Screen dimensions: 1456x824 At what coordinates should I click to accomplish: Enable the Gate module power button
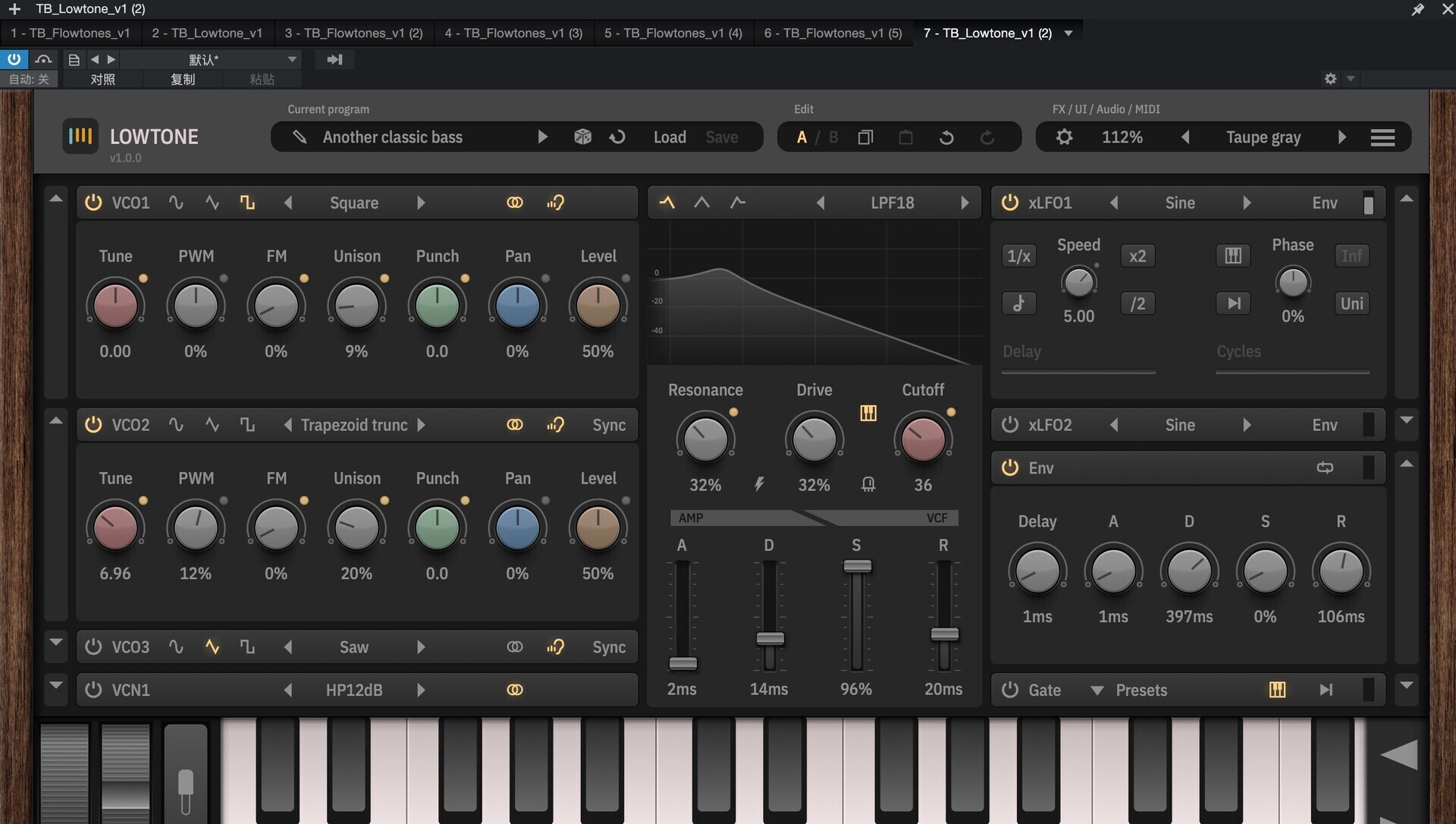[x=1010, y=690]
